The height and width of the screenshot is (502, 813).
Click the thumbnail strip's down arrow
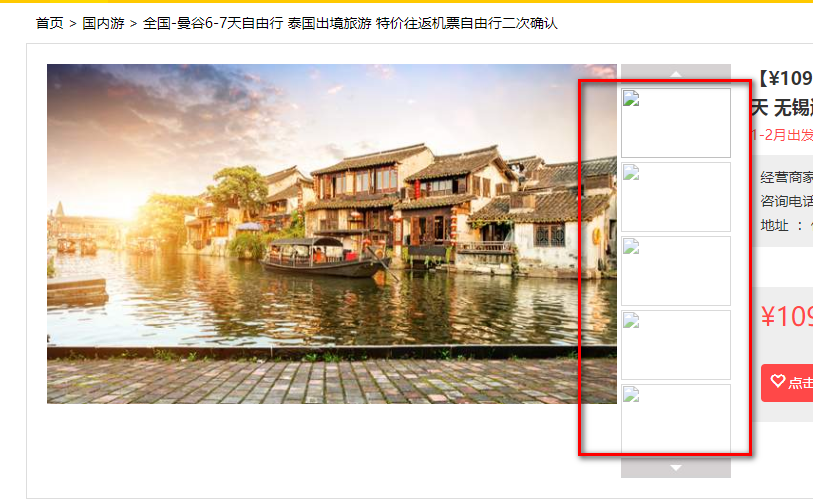[676, 468]
